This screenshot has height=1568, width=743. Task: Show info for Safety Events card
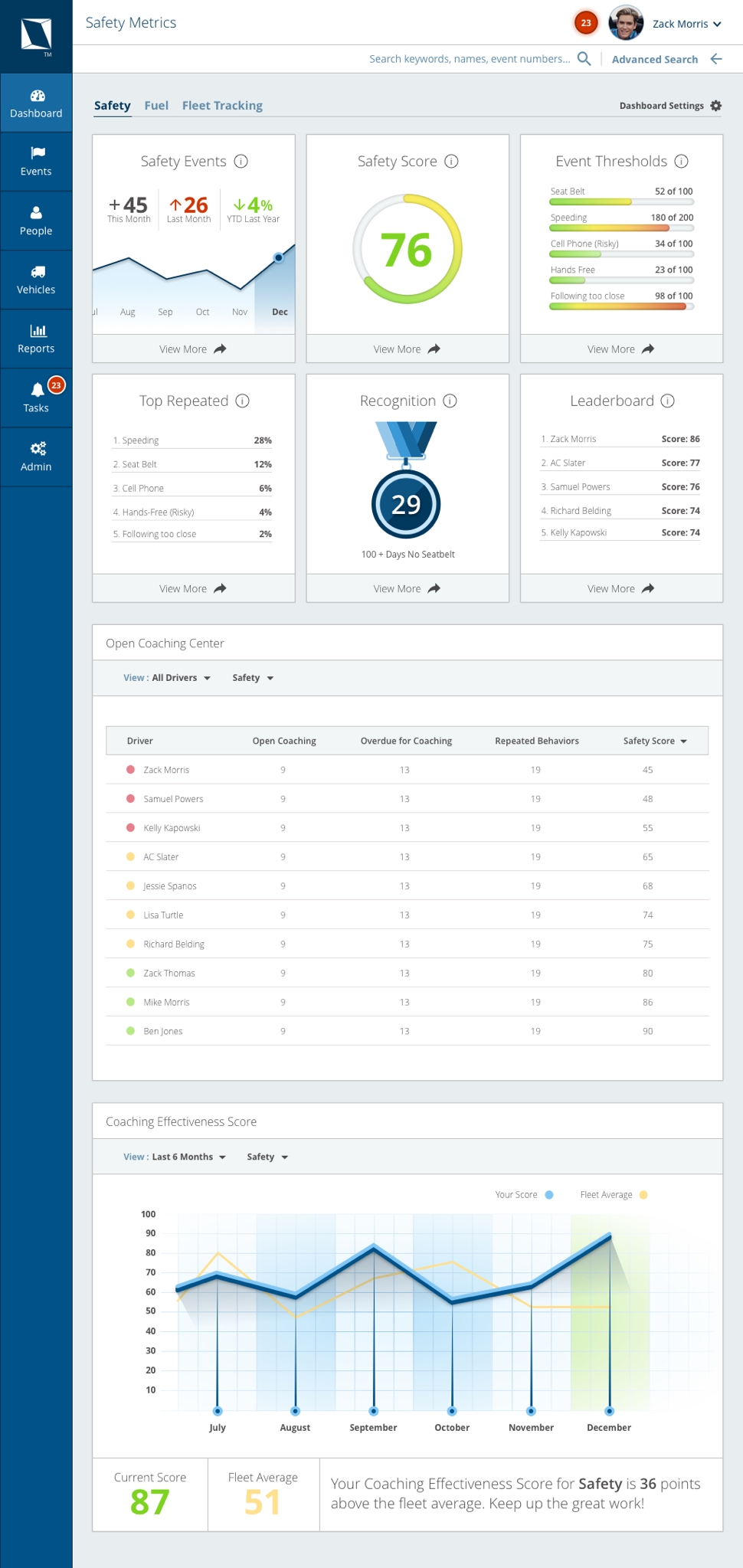[x=241, y=161]
